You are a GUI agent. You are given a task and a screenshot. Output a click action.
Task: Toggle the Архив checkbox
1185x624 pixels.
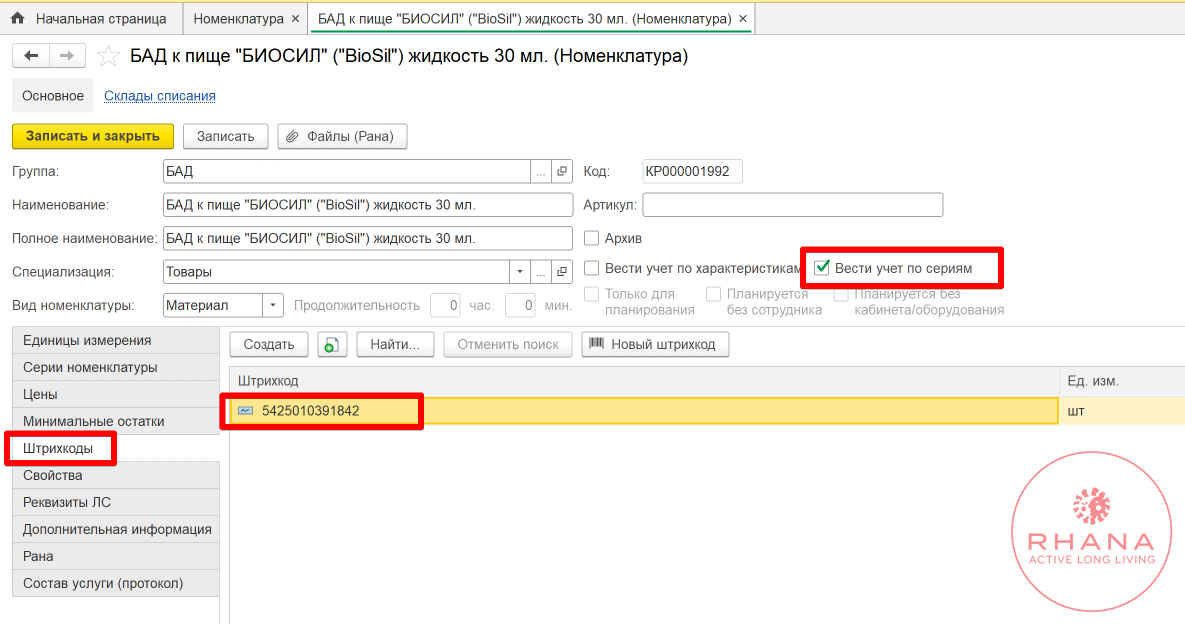pos(591,239)
